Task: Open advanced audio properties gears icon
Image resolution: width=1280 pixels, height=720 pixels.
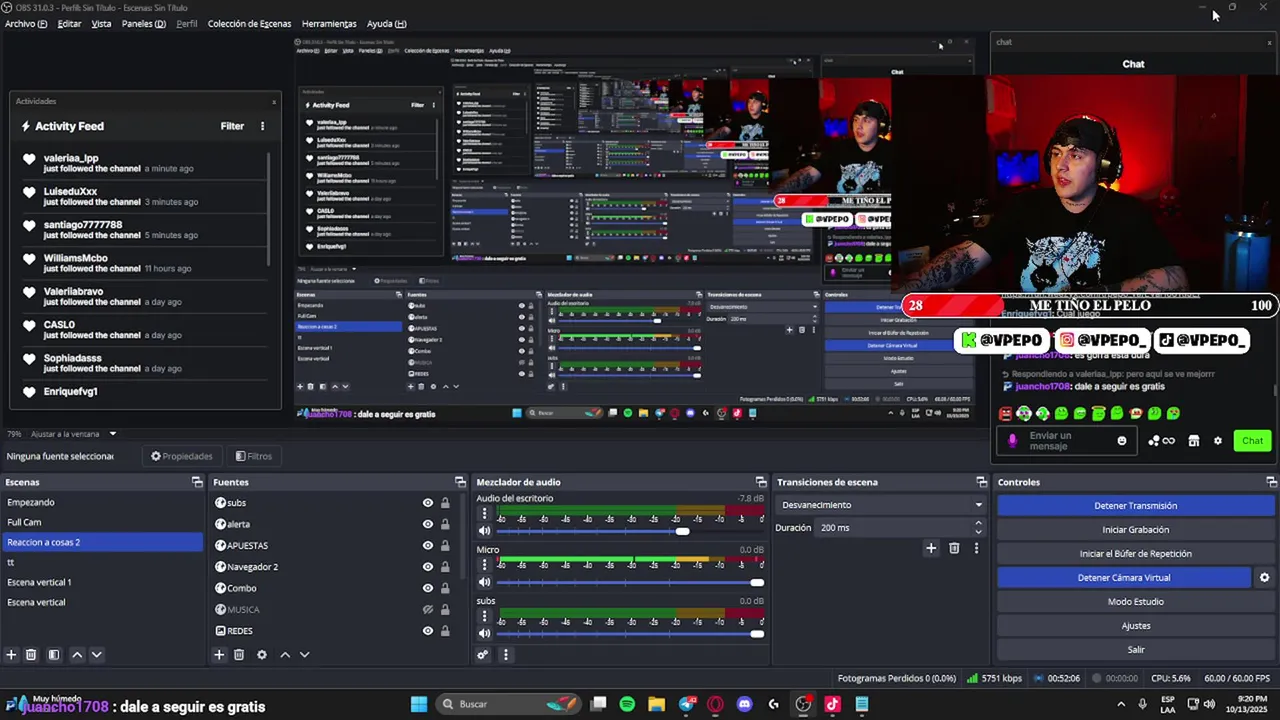Action: coord(483,655)
